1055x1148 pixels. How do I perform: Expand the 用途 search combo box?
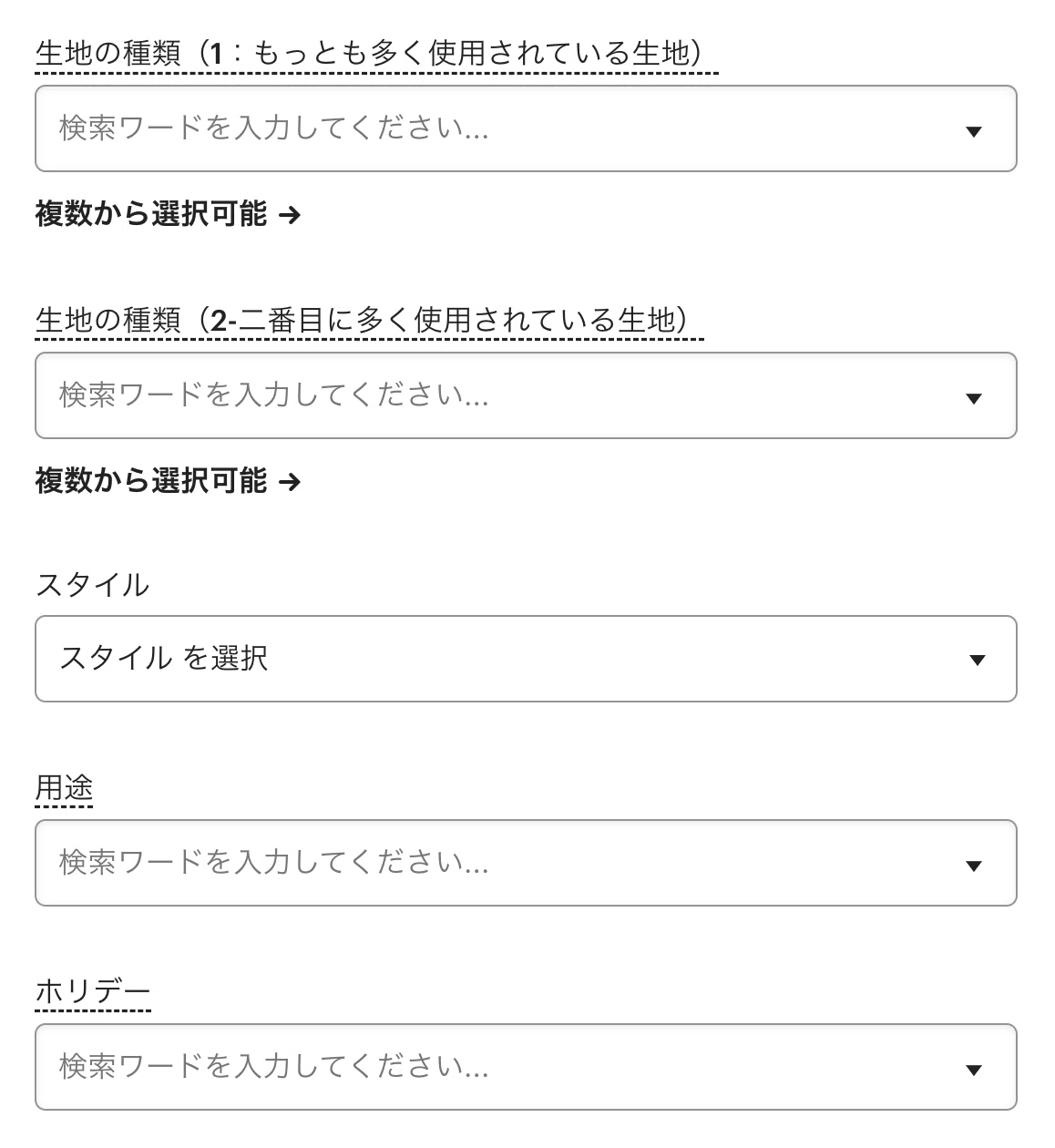pos(526,863)
